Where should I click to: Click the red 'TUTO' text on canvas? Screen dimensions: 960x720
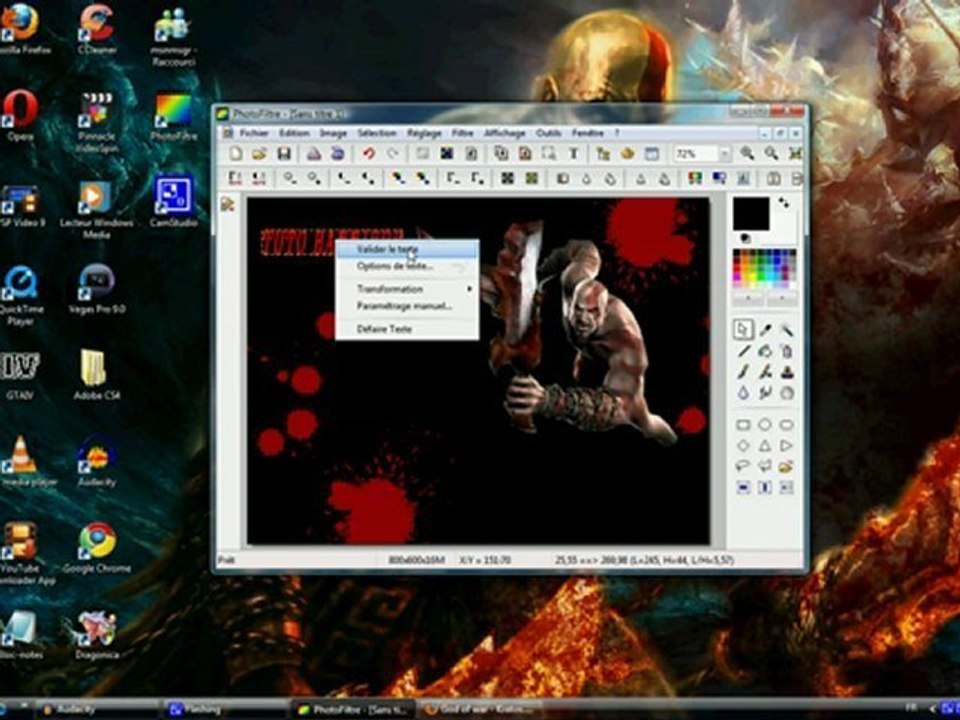(283, 243)
